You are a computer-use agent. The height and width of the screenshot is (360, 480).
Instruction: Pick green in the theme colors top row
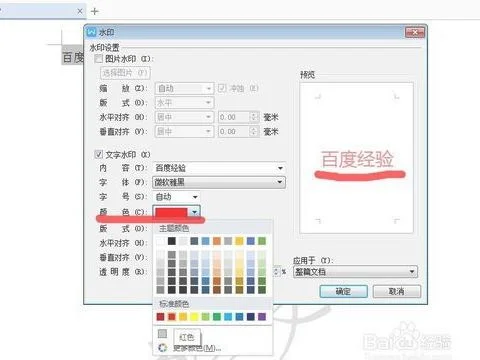(262, 241)
